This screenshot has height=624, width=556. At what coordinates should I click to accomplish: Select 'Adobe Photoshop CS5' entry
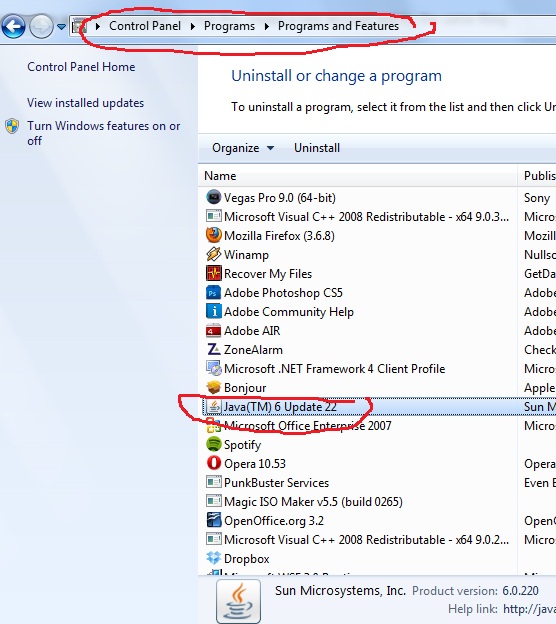(x=283, y=293)
